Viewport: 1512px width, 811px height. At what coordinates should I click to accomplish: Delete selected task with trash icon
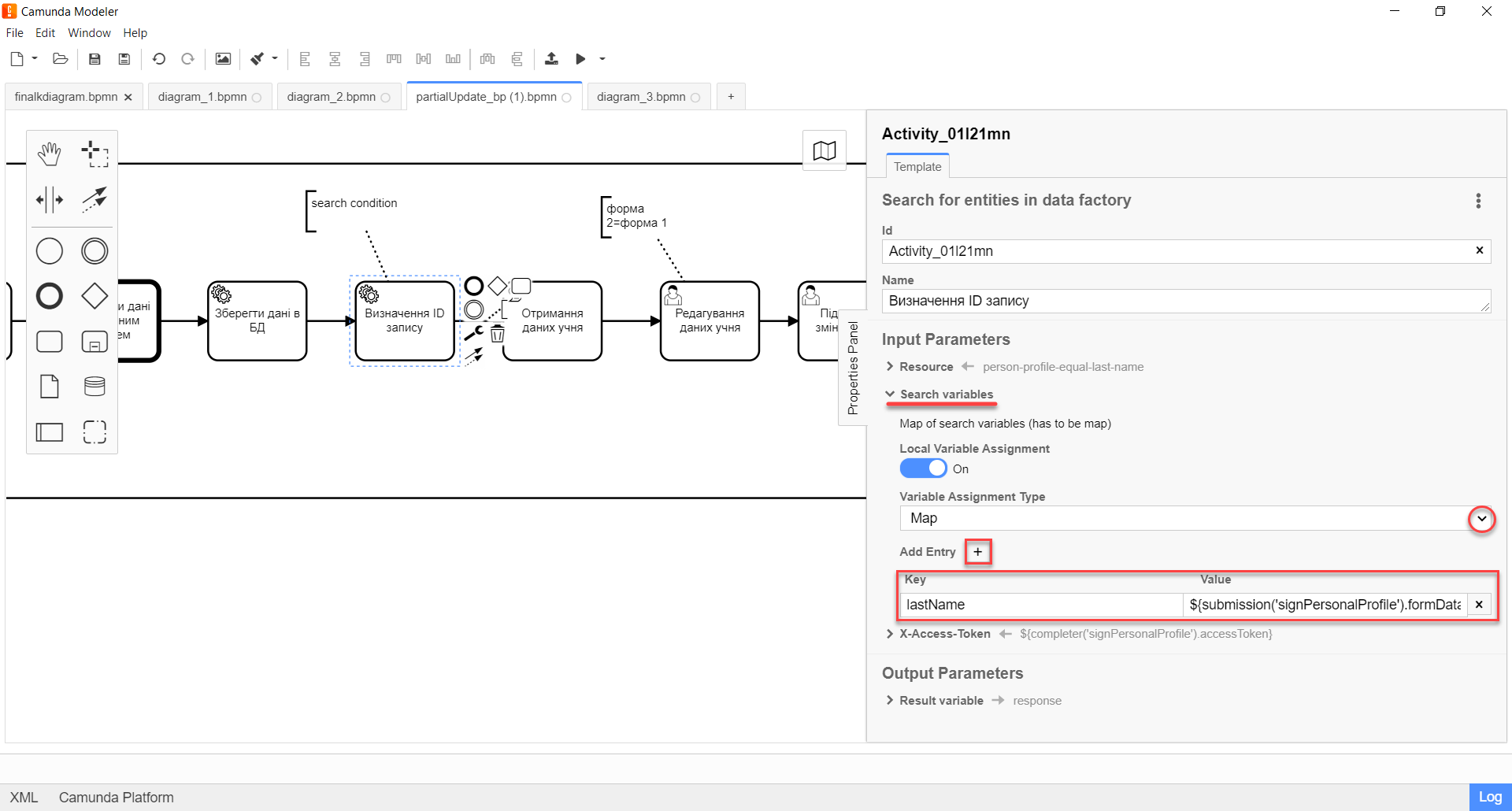(498, 335)
